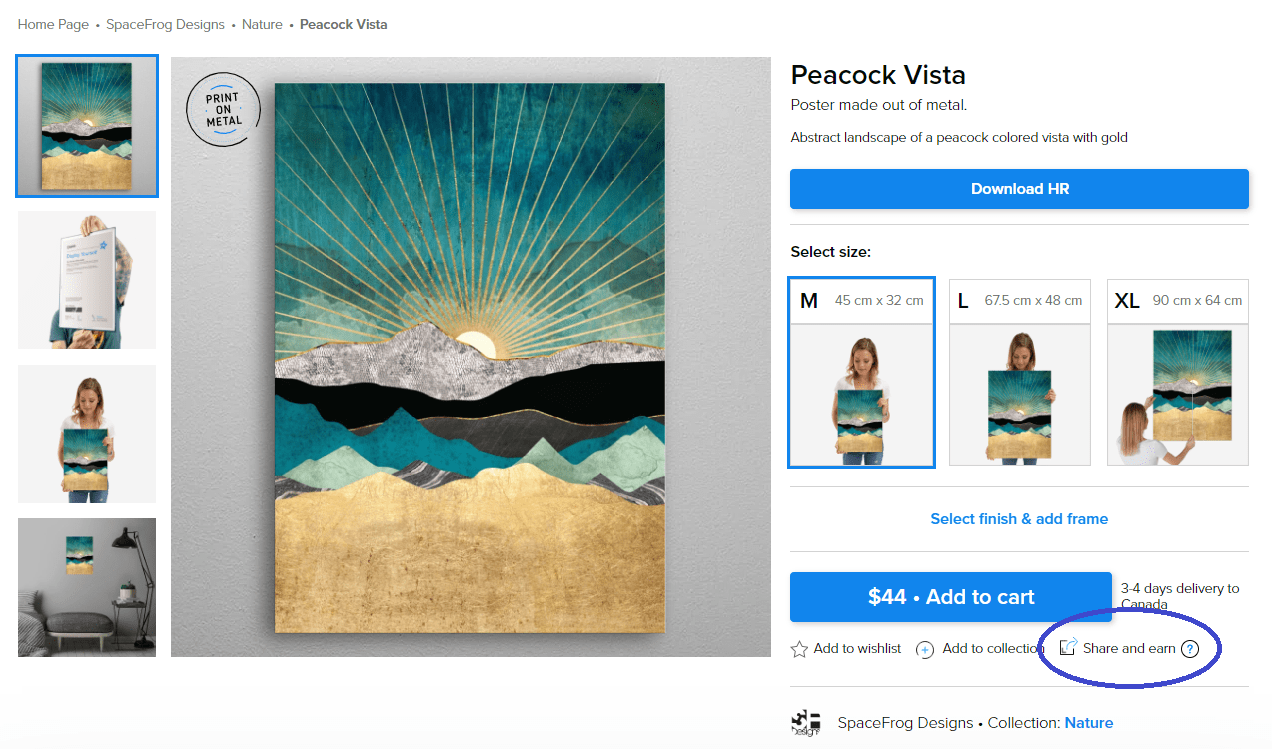Select the first poster thumbnail
The height and width of the screenshot is (749, 1272).
pyautogui.click(x=87, y=126)
